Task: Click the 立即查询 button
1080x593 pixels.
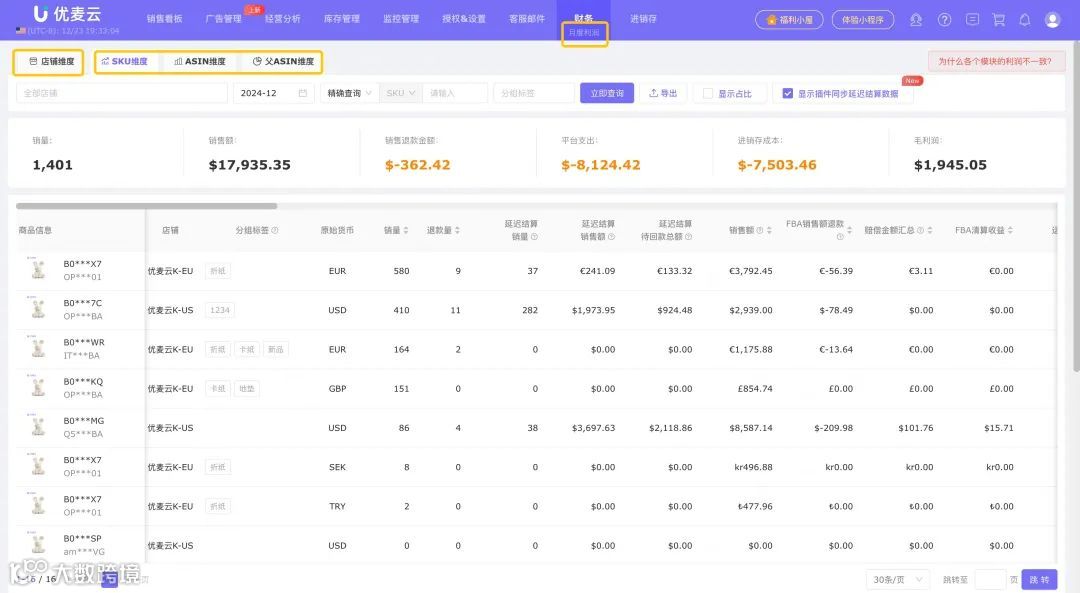Action: (x=607, y=93)
